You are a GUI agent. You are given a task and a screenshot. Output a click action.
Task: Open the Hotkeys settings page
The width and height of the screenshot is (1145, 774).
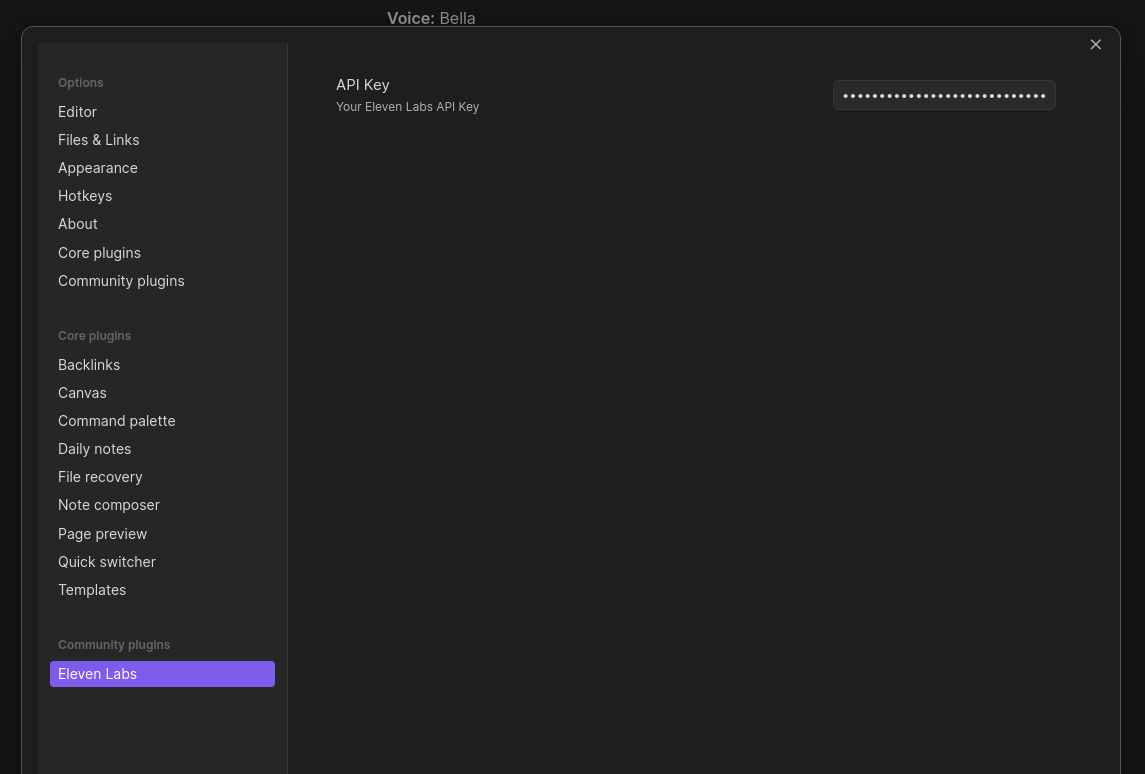[85, 196]
